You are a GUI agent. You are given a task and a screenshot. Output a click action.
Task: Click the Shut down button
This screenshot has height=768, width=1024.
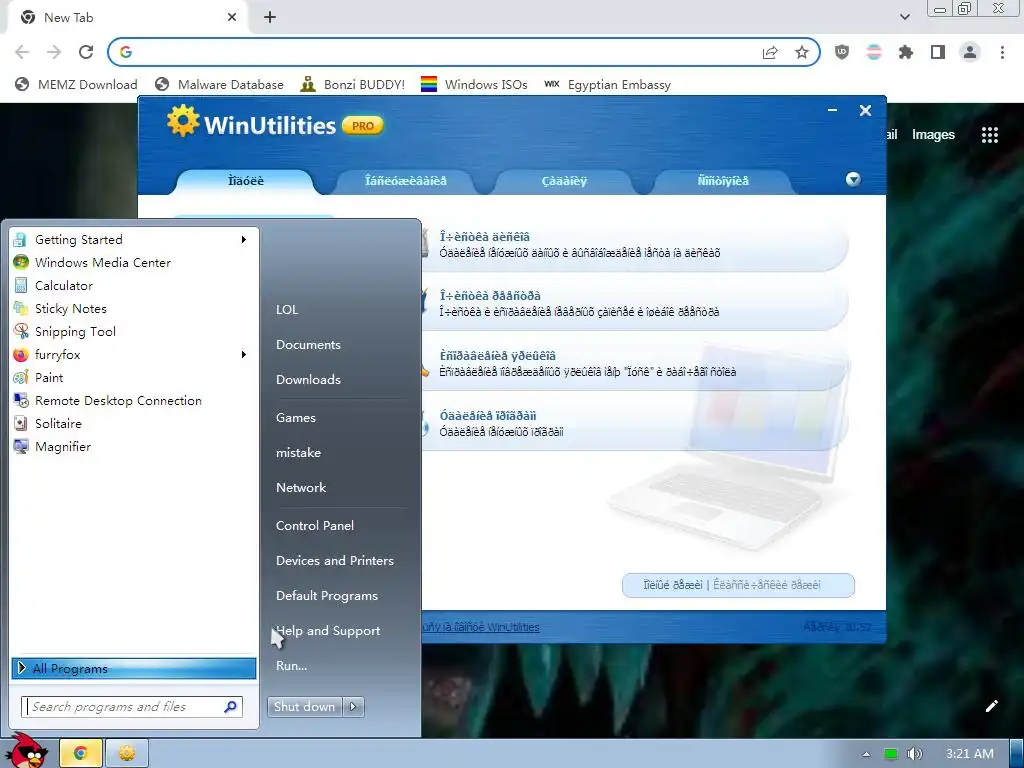tap(306, 707)
